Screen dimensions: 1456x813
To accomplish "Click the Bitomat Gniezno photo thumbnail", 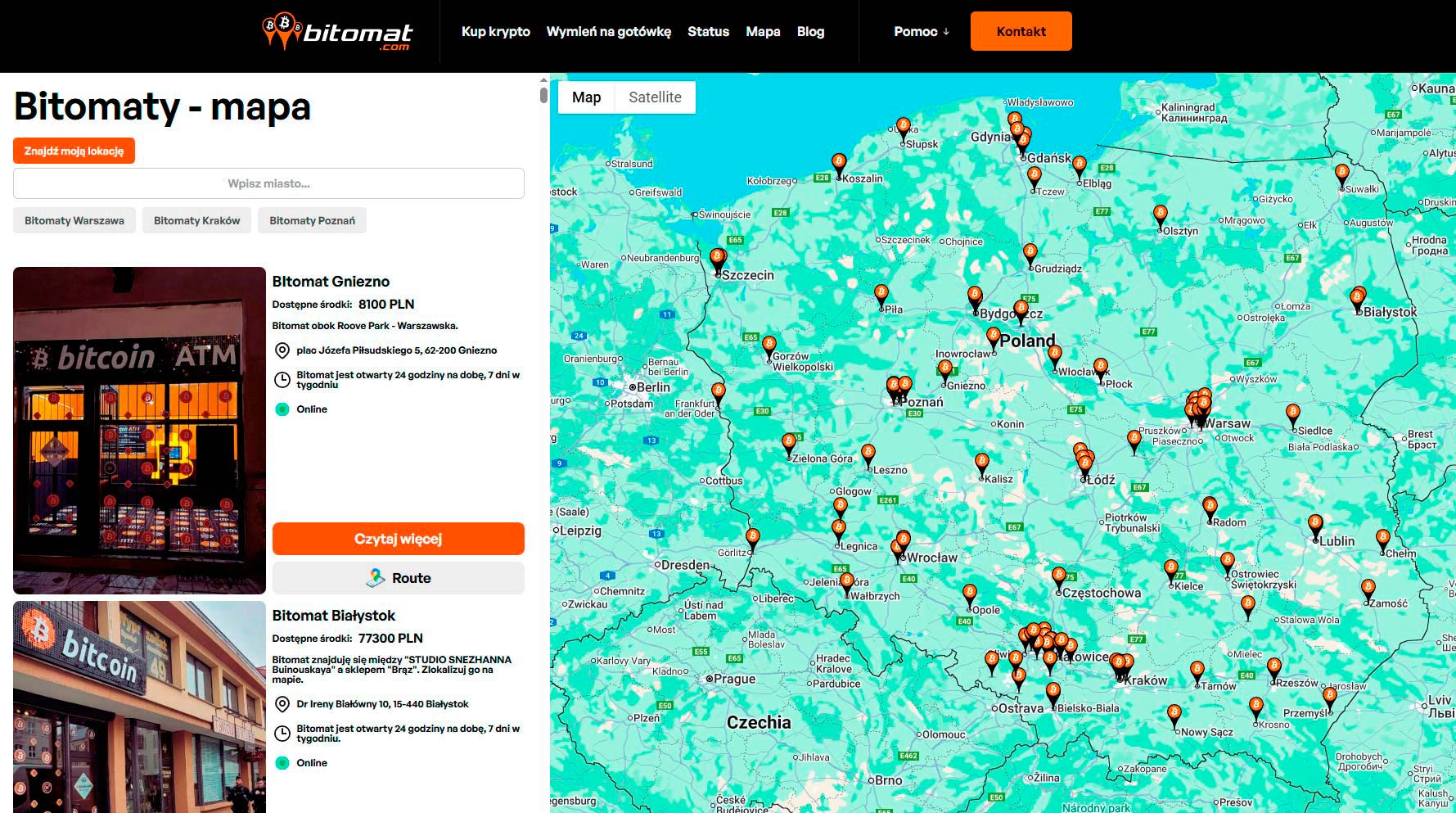I will pos(139,430).
